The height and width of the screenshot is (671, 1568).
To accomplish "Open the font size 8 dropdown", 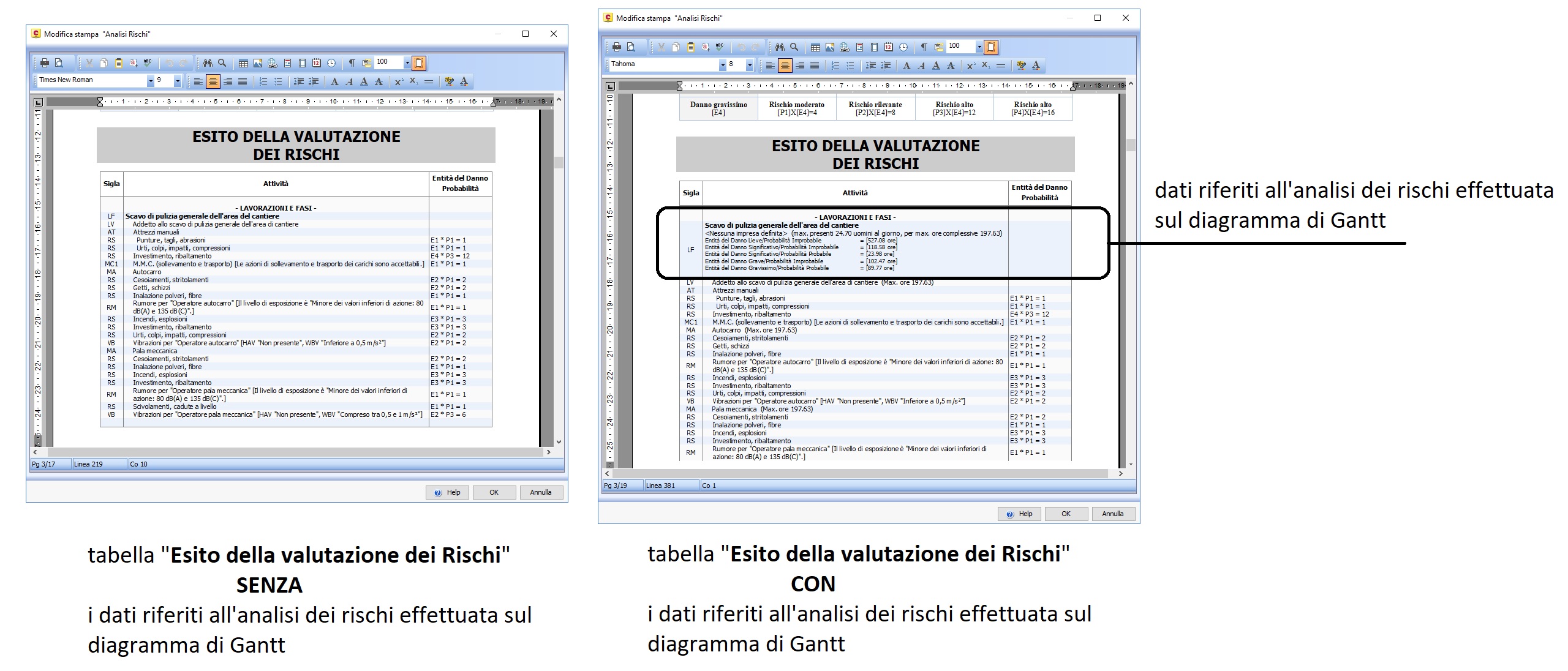I will (x=750, y=65).
